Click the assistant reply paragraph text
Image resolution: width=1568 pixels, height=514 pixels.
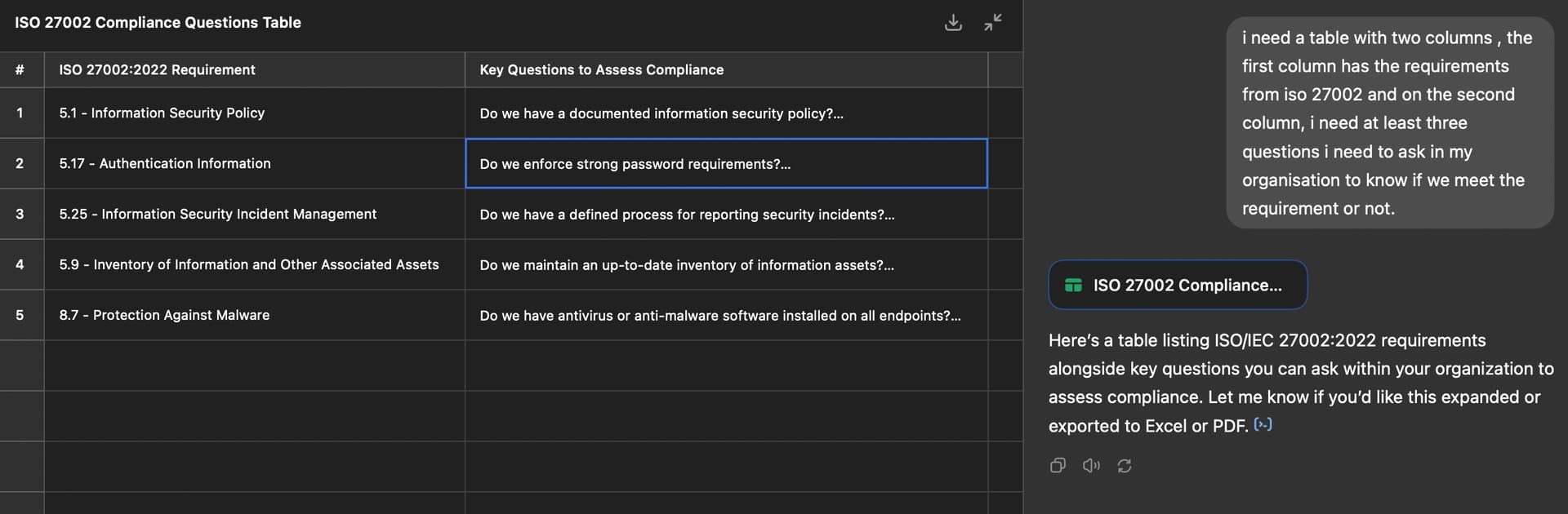pos(1301,383)
